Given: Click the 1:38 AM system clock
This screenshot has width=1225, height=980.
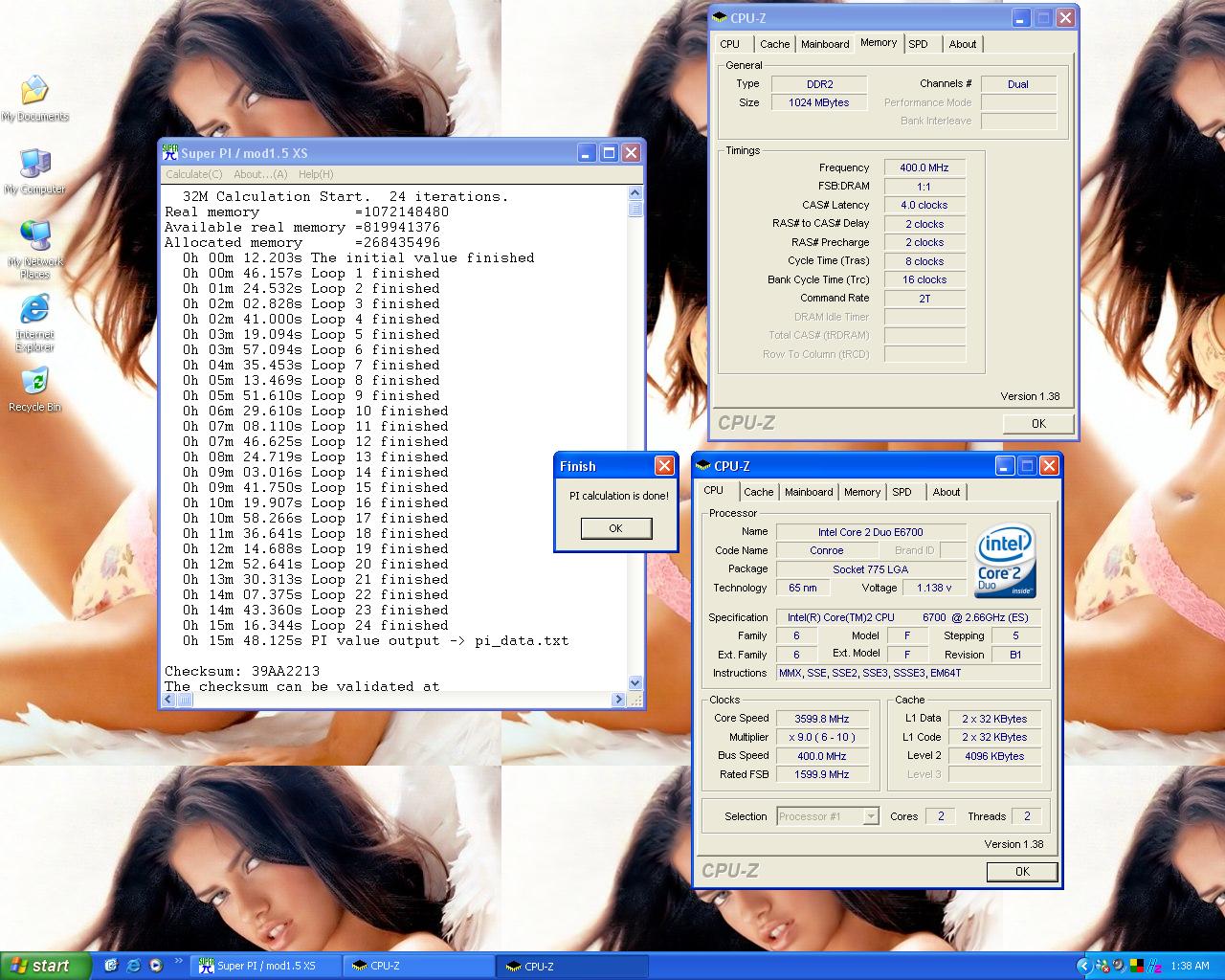Looking at the screenshot, I should click(1190, 966).
